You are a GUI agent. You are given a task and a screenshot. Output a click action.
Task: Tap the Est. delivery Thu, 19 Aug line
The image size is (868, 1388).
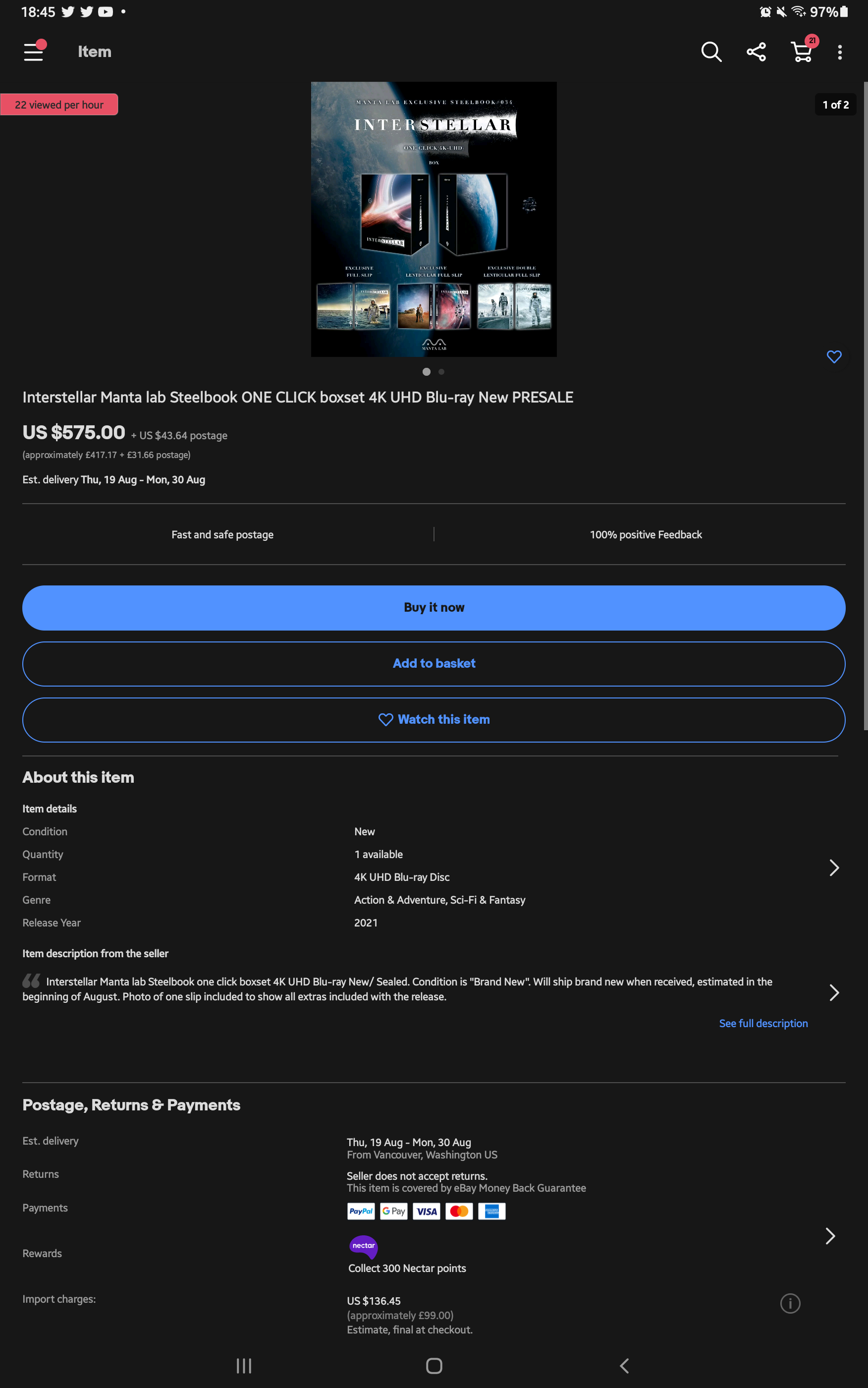point(113,479)
